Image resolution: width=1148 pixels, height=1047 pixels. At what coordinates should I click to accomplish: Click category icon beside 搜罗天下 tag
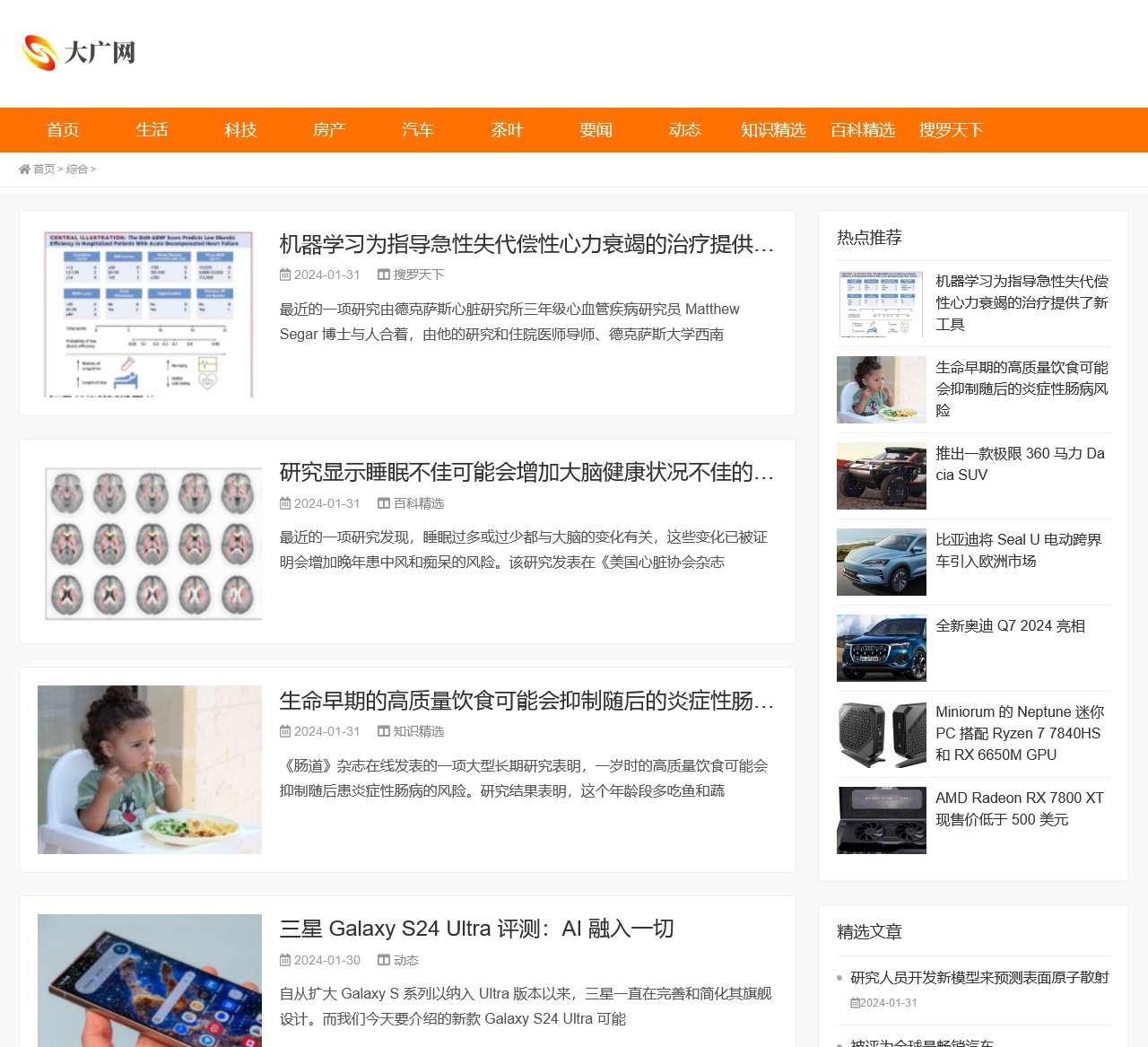pyautogui.click(x=383, y=275)
